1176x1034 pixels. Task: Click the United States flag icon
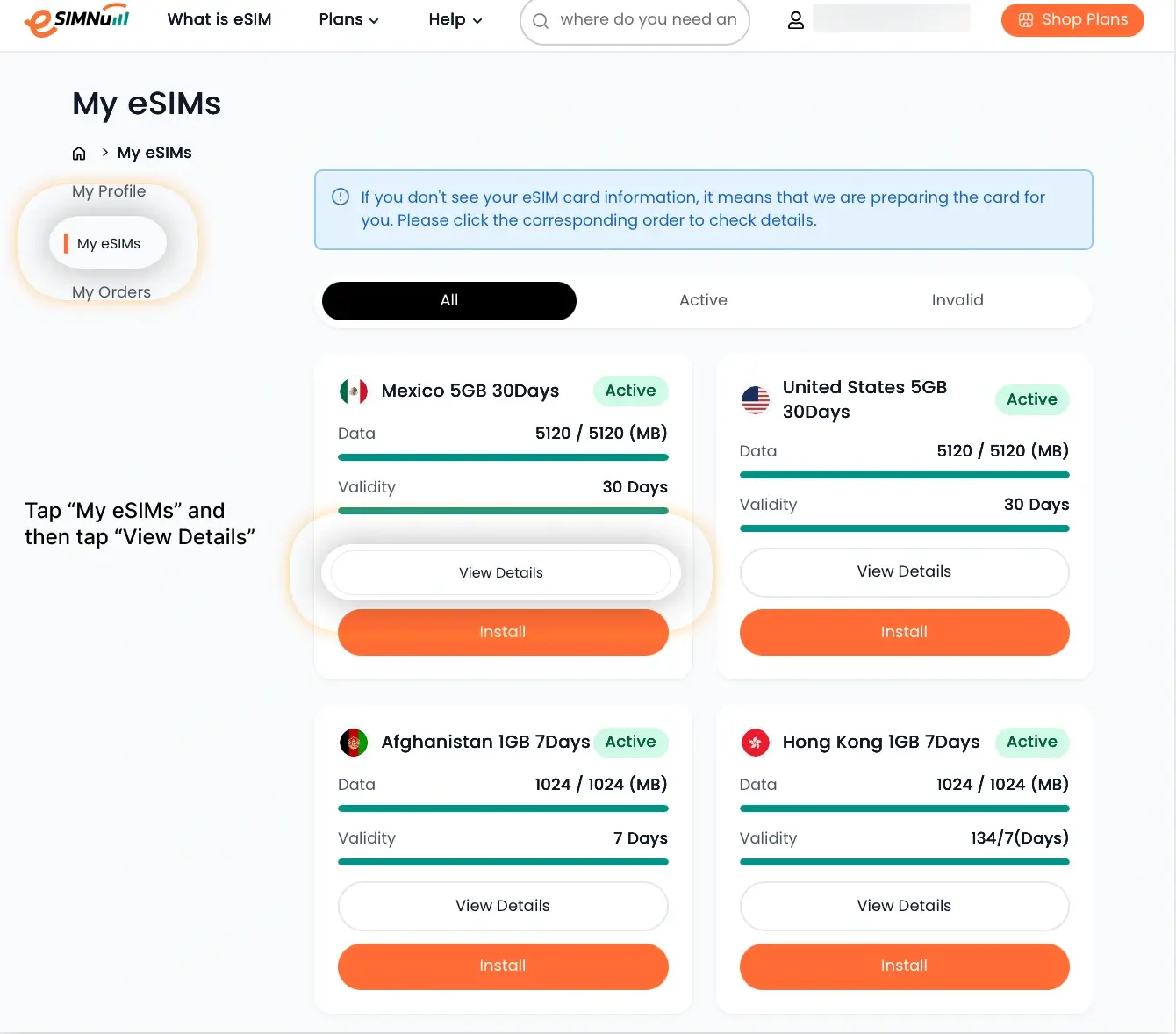pos(755,399)
